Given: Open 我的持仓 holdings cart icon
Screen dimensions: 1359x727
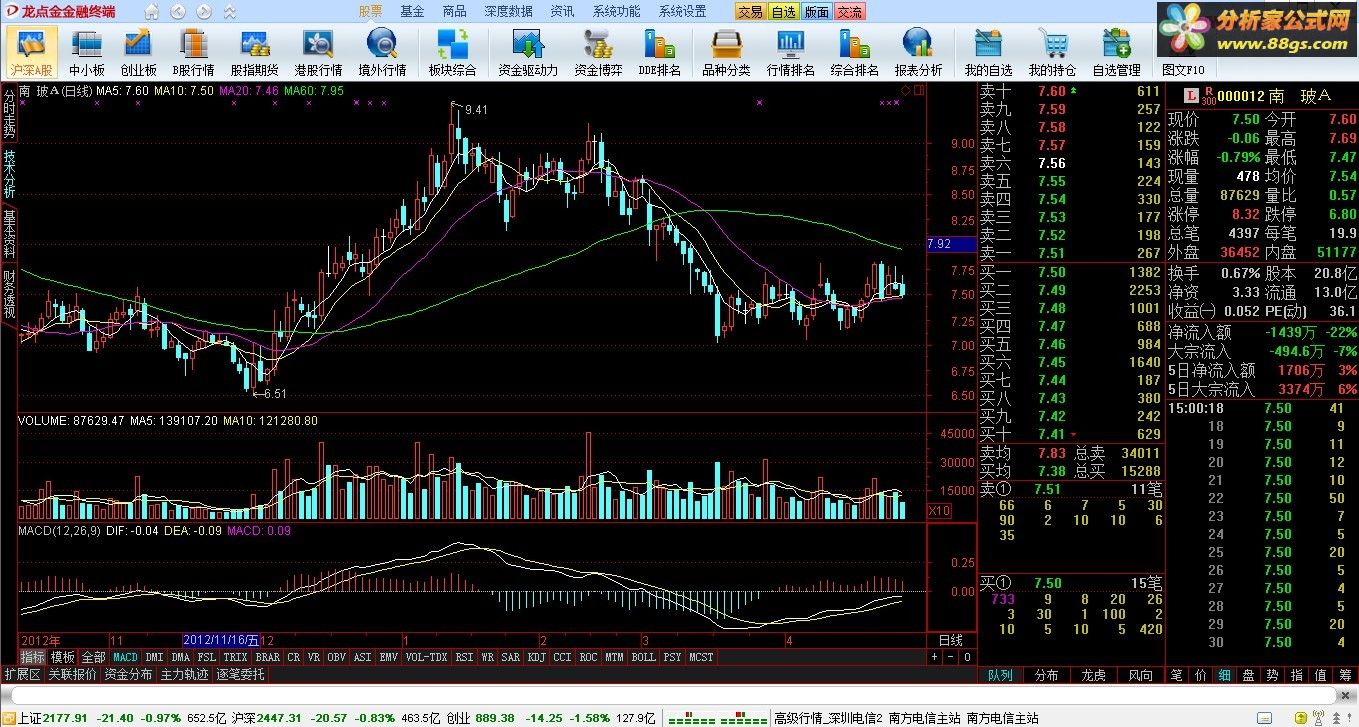Looking at the screenshot, I should (x=1052, y=52).
